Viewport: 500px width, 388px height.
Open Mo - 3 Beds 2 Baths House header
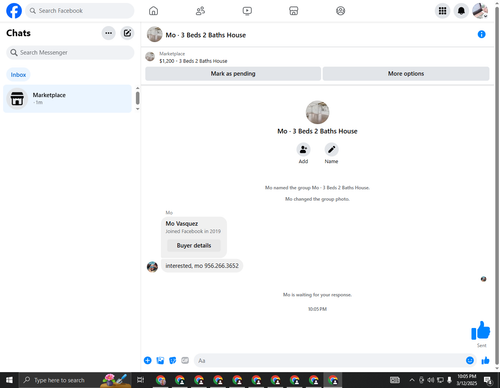click(206, 35)
